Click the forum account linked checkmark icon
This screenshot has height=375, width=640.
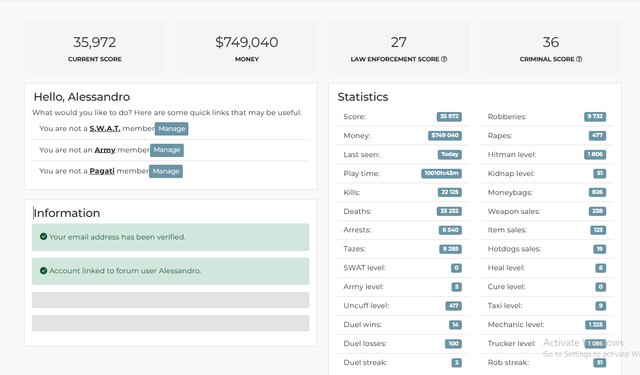43,271
